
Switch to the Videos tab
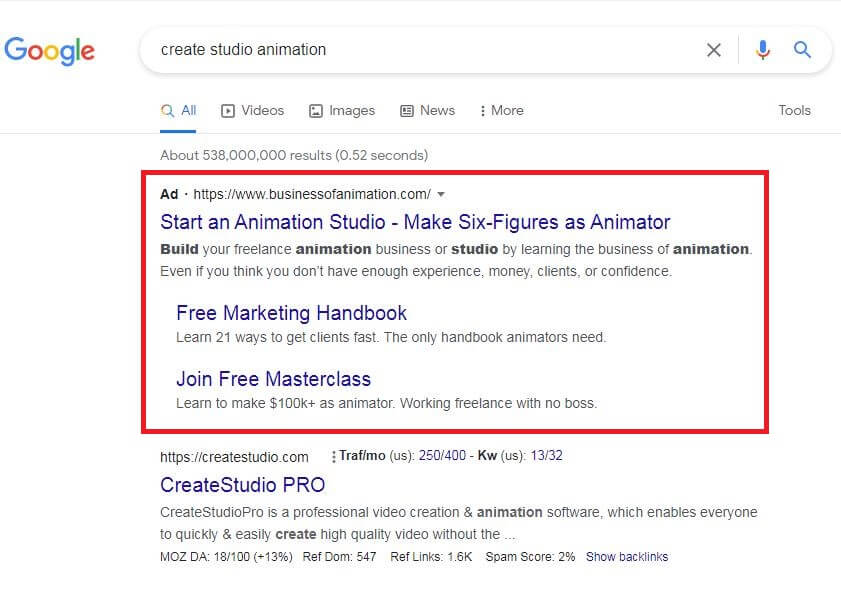(x=253, y=110)
